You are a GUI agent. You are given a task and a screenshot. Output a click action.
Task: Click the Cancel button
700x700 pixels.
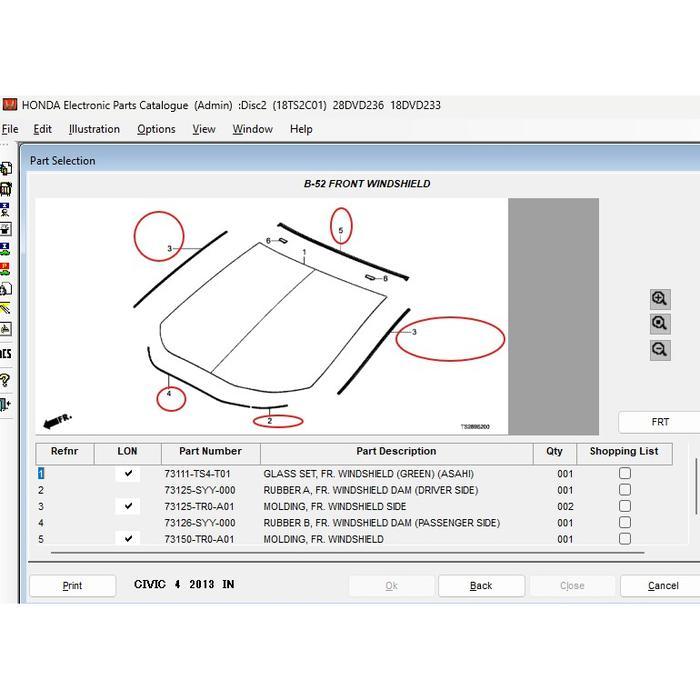point(662,585)
